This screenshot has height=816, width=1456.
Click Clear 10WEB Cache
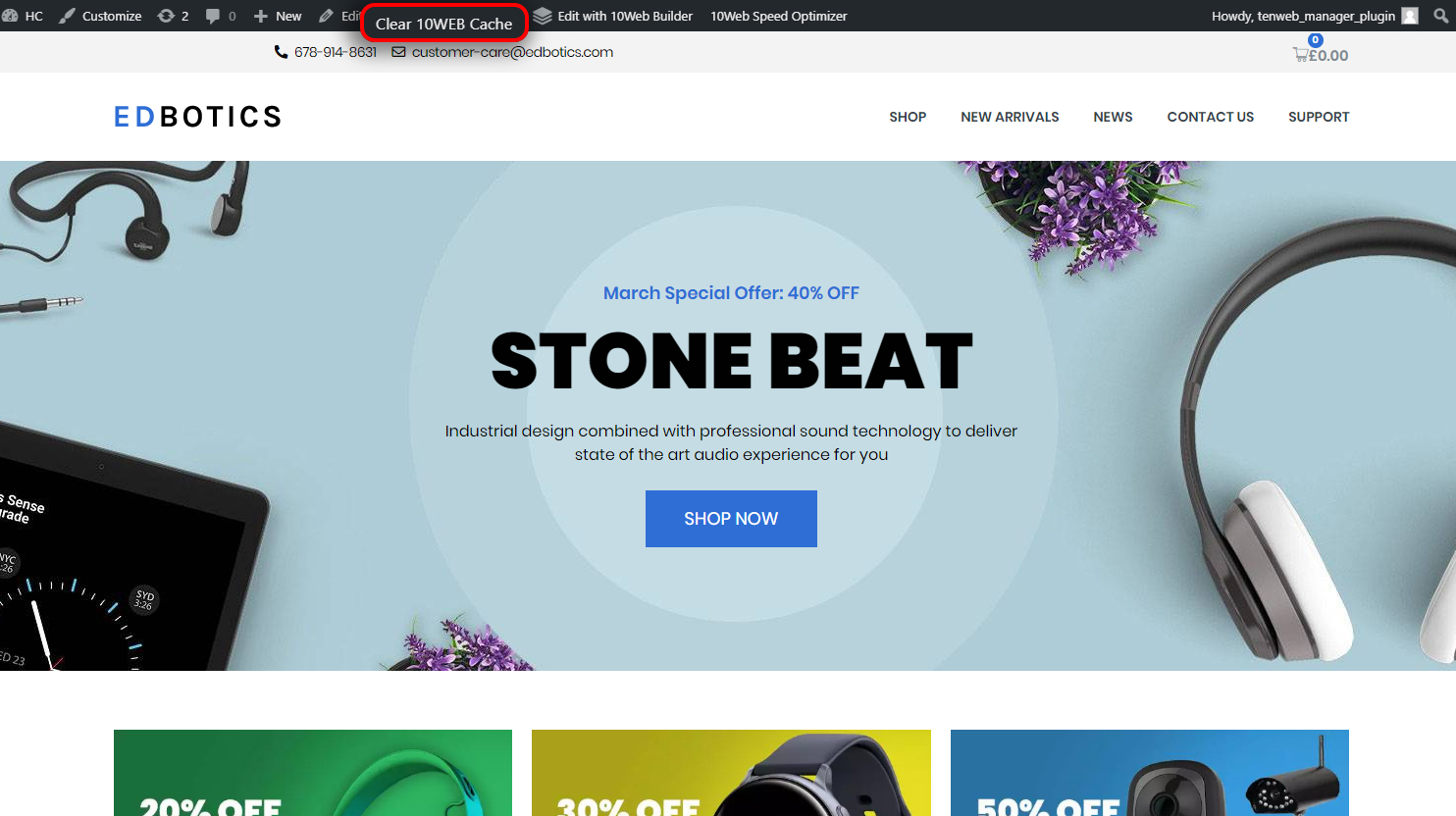point(444,24)
